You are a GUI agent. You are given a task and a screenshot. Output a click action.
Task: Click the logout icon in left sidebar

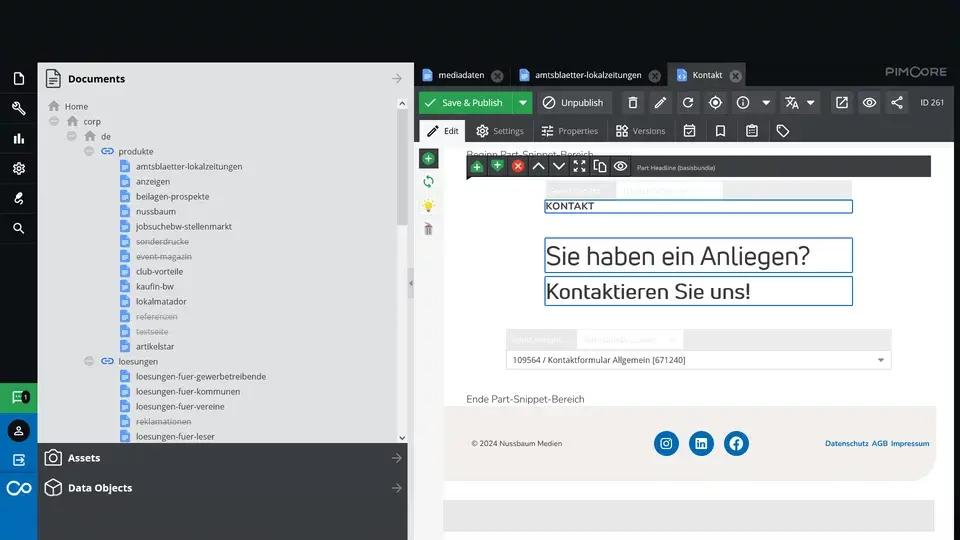click(x=18, y=460)
